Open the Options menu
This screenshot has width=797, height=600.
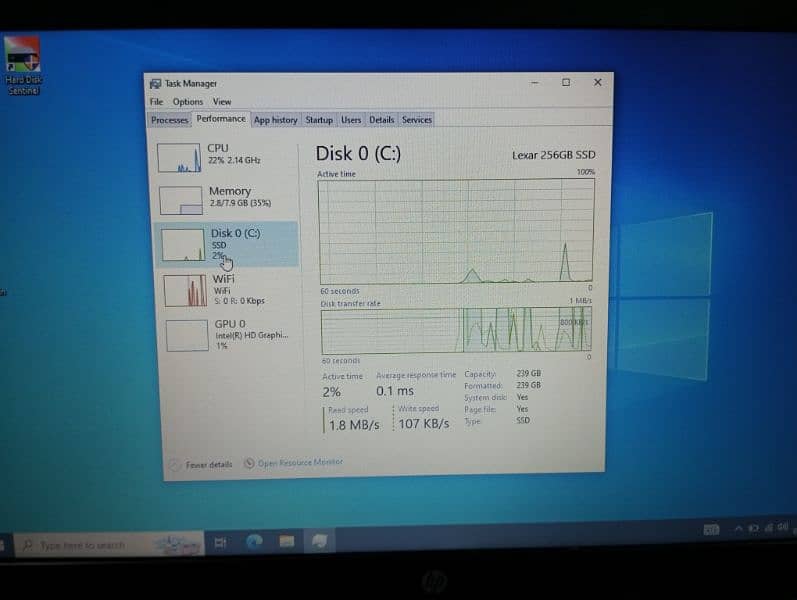click(x=187, y=102)
